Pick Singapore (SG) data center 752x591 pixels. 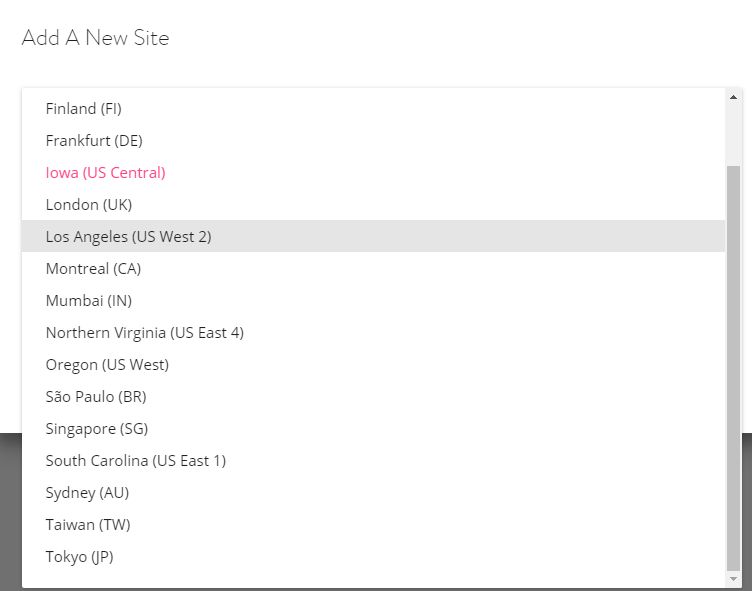(x=97, y=428)
